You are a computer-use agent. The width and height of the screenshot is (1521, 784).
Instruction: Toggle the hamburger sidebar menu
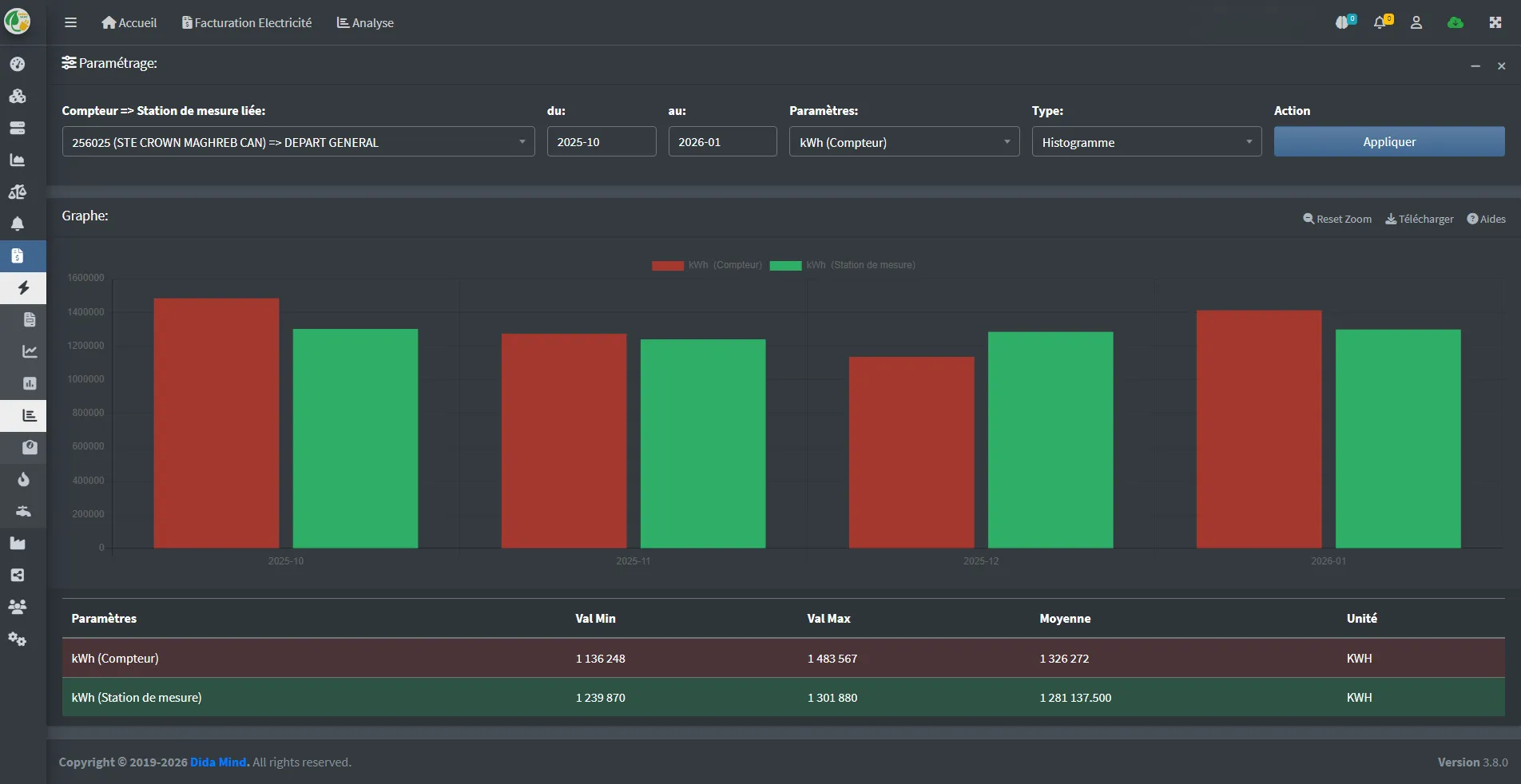[x=70, y=22]
